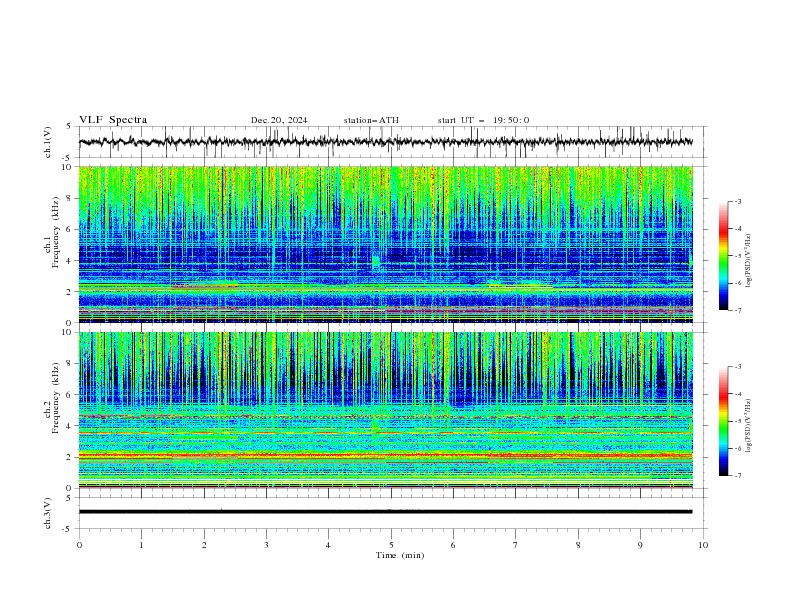Click the "-3" tick on the upper colorbar
The height and width of the screenshot is (612, 792).
coord(737,201)
